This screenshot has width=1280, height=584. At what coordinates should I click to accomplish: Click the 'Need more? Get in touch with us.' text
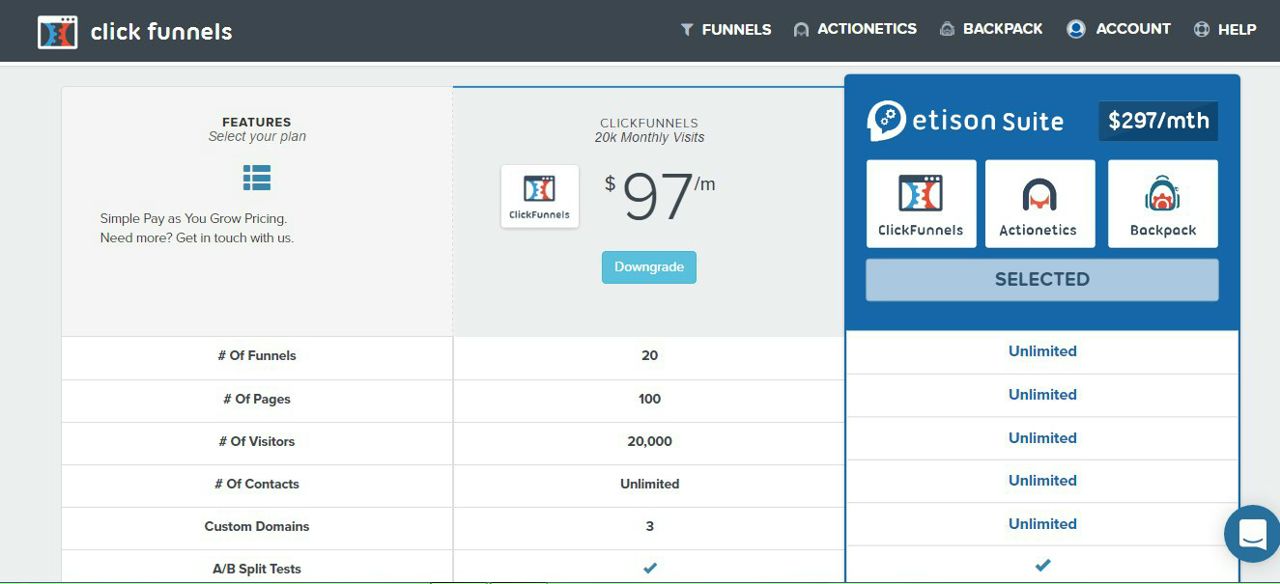[197, 238]
